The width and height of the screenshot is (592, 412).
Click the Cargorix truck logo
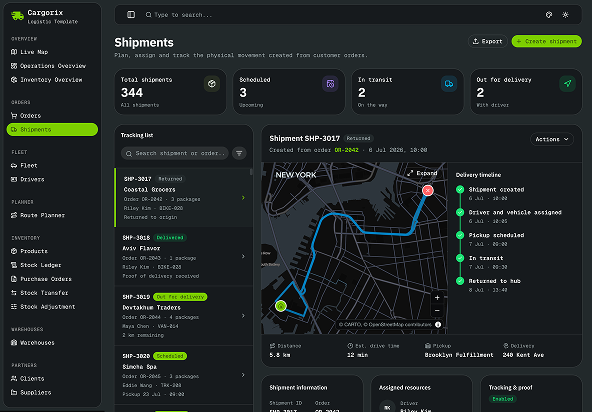pyautogui.click(x=17, y=15)
